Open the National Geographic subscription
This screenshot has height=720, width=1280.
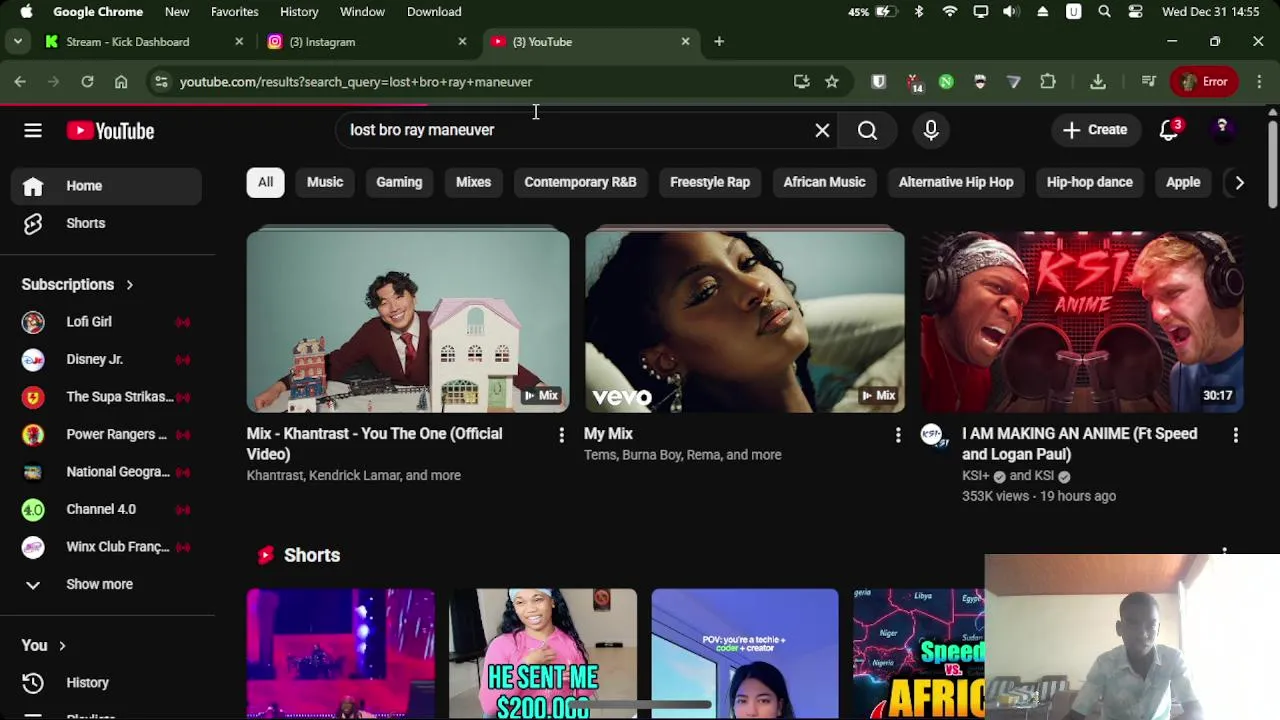(107, 472)
